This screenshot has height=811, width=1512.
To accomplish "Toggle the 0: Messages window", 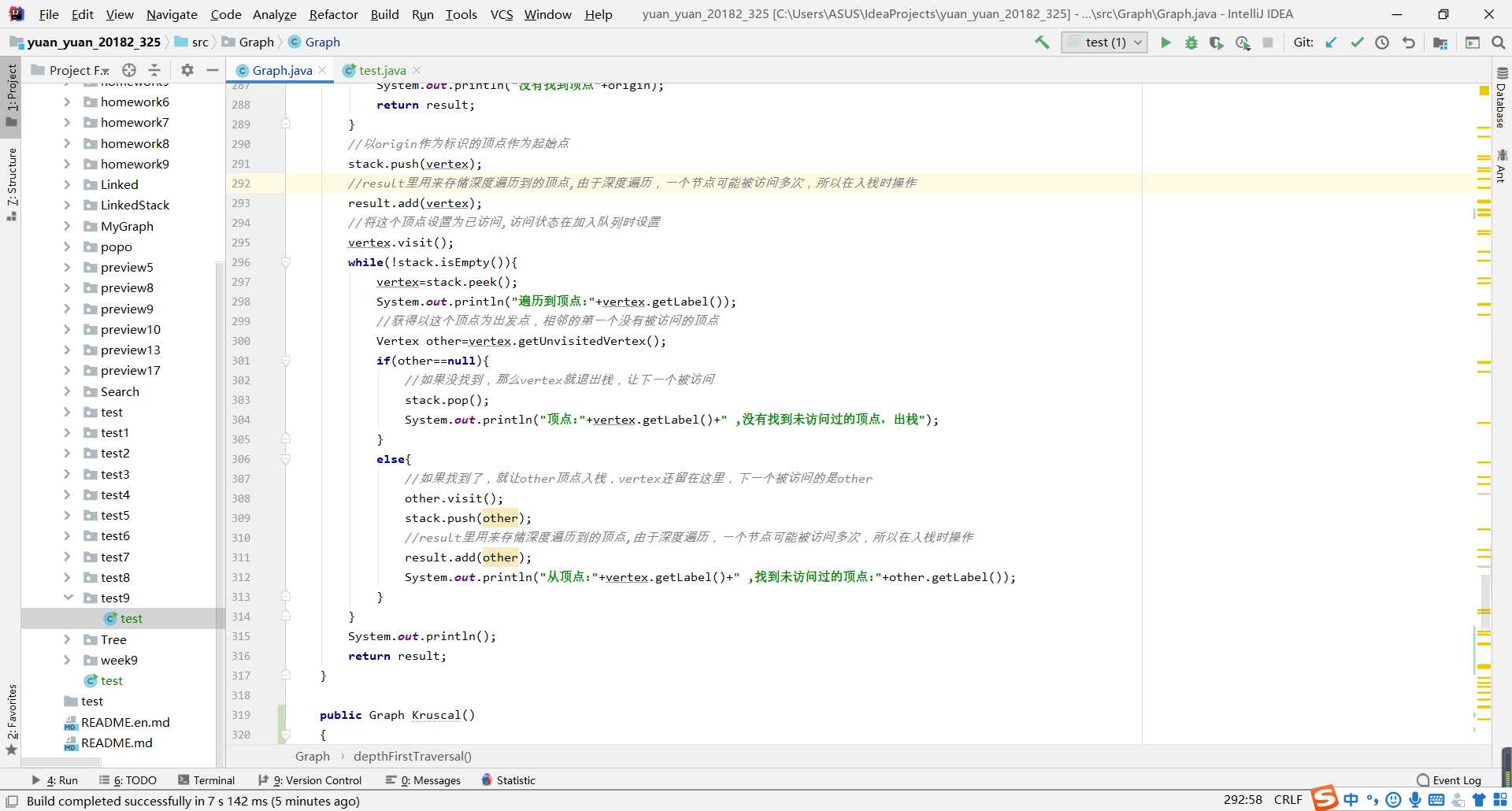I will [423, 780].
